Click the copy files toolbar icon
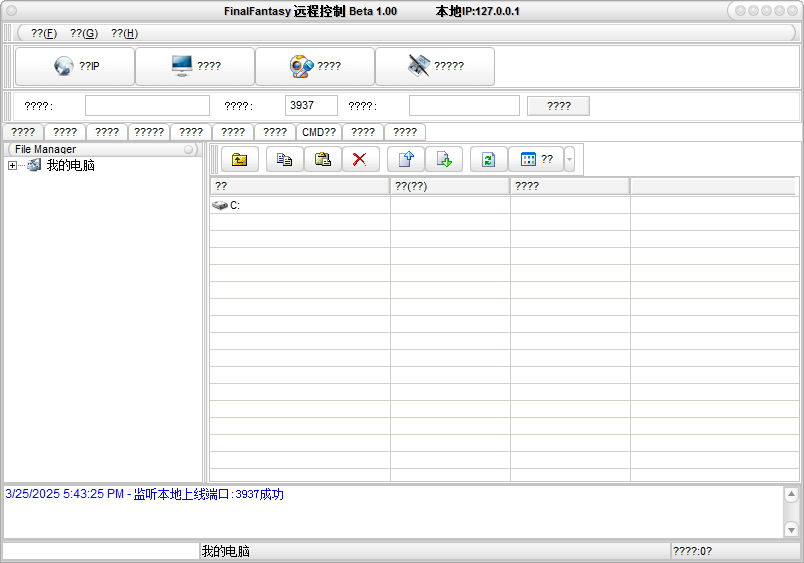This screenshot has width=804, height=563. click(x=284, y=159)
